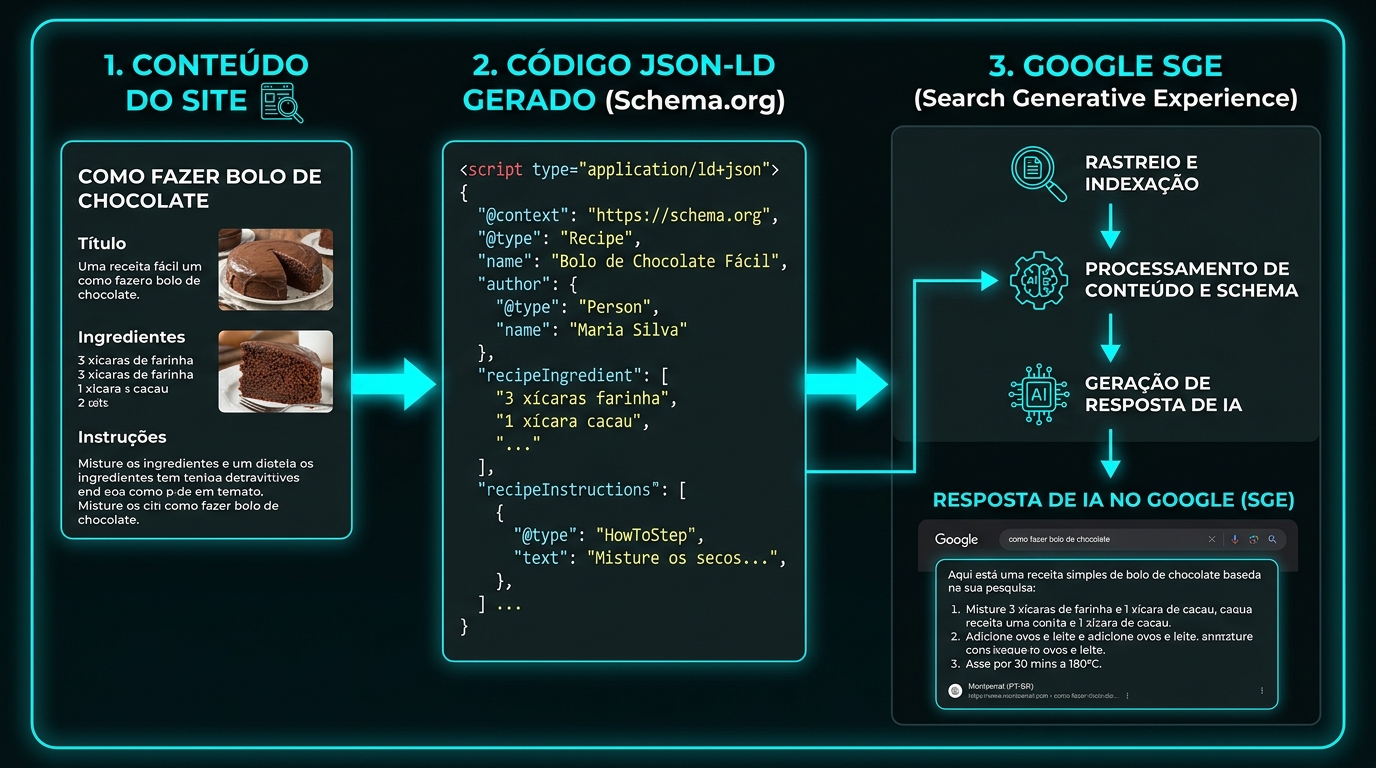This screenshot has height=768, width=1376.
Task: Click the Título label
Action: [102, 243]
